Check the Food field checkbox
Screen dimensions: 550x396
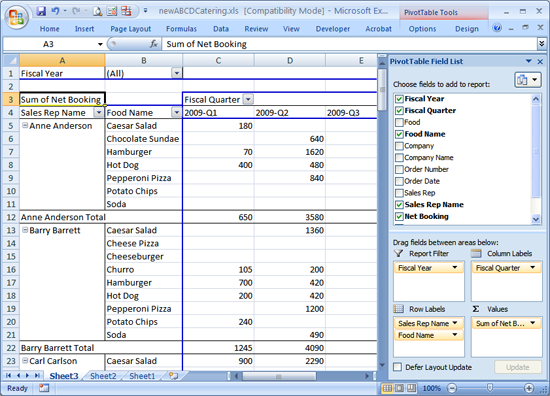399,122
